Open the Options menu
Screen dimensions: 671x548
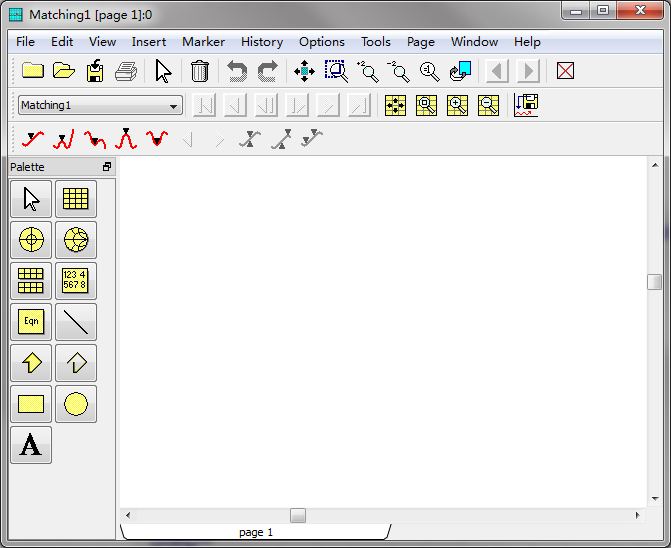click(322, 42)
